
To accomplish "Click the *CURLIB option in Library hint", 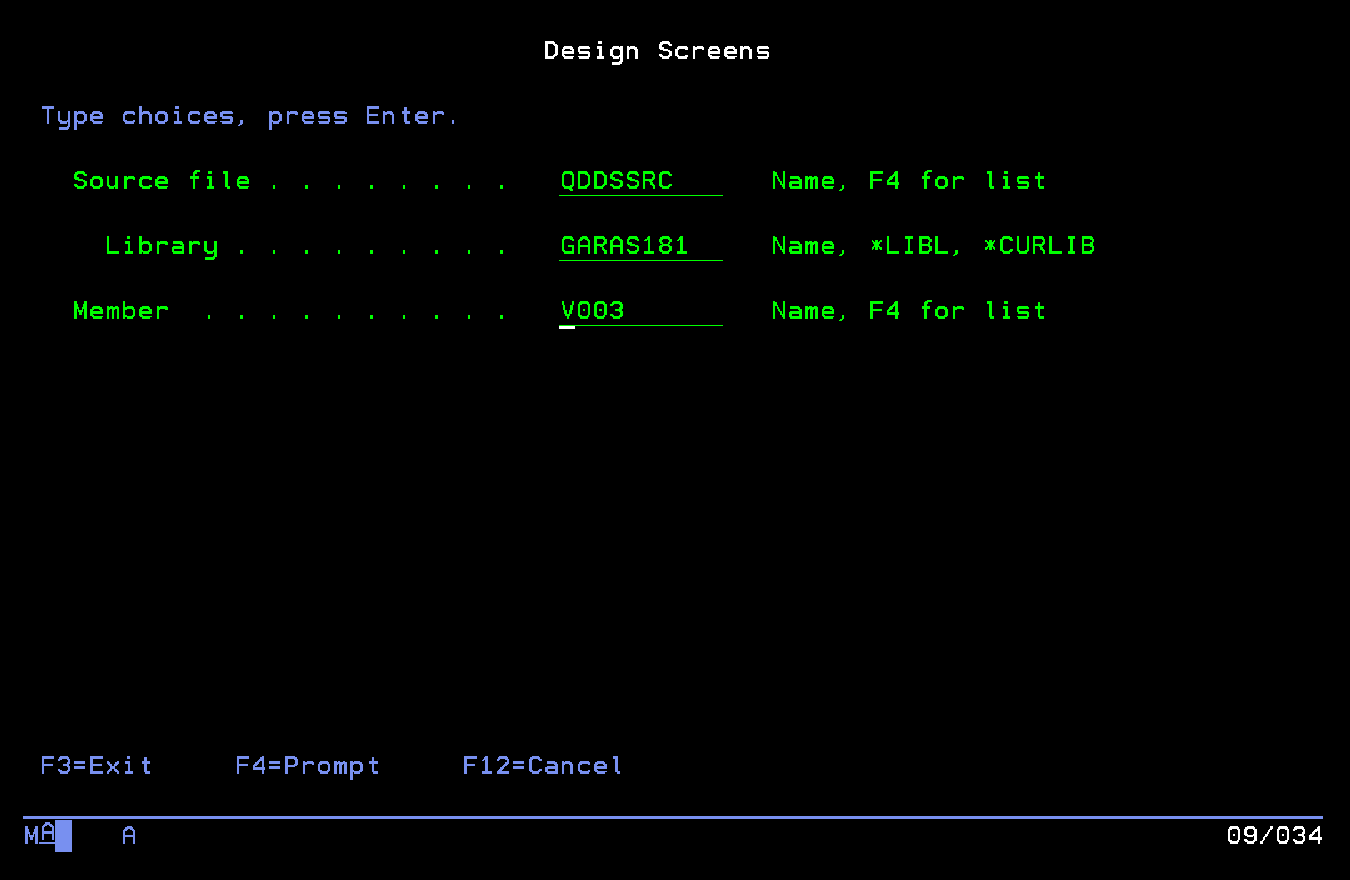I will coord(1039,246).
